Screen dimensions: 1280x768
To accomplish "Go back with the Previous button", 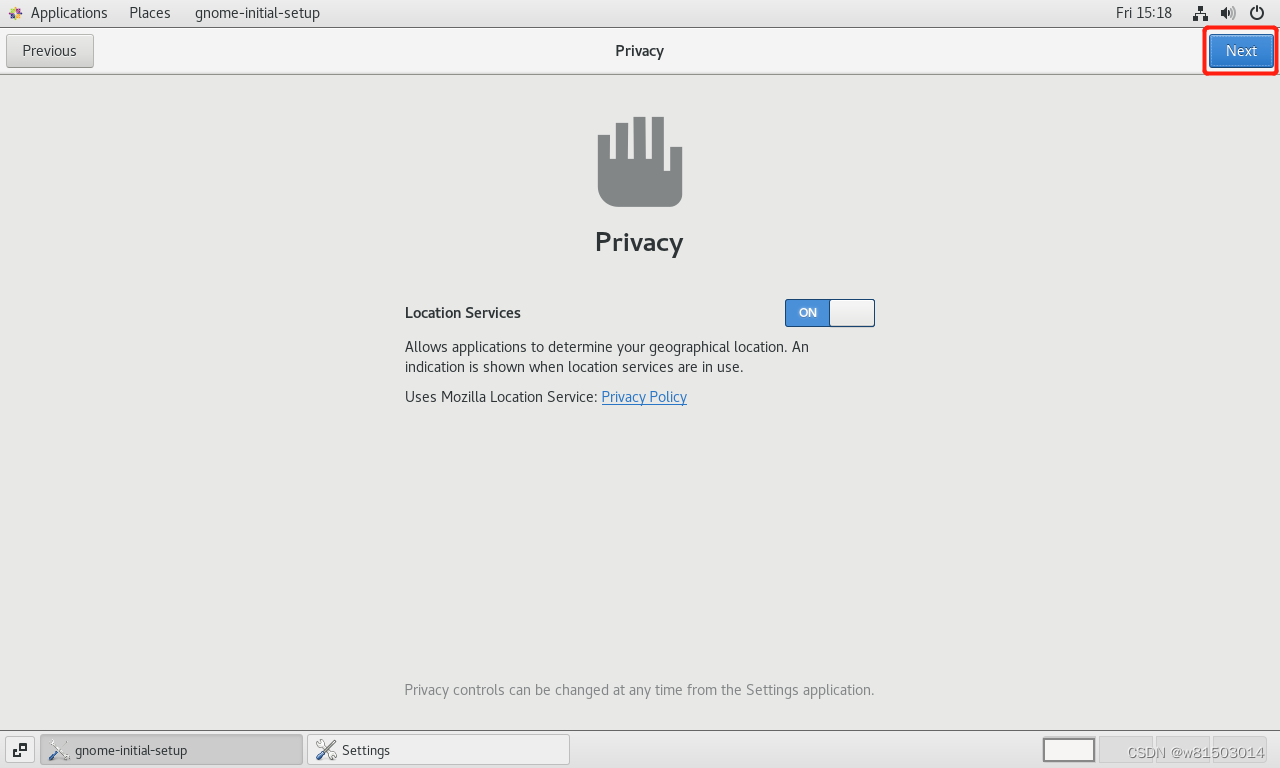I will (50, 51).
